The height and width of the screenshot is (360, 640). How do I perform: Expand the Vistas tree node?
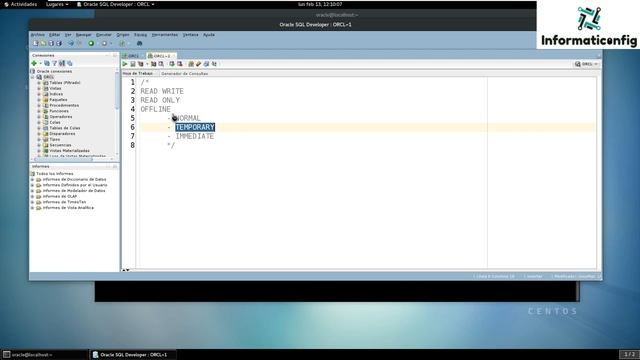point(39,89)
